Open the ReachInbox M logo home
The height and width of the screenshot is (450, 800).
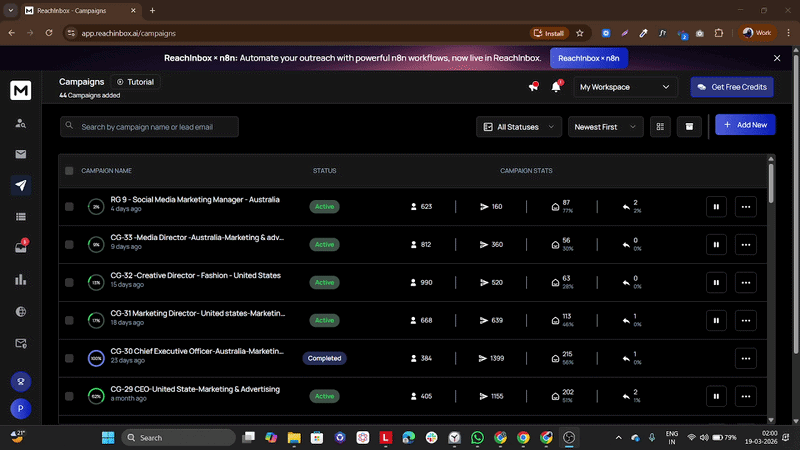tap(20, 90)
